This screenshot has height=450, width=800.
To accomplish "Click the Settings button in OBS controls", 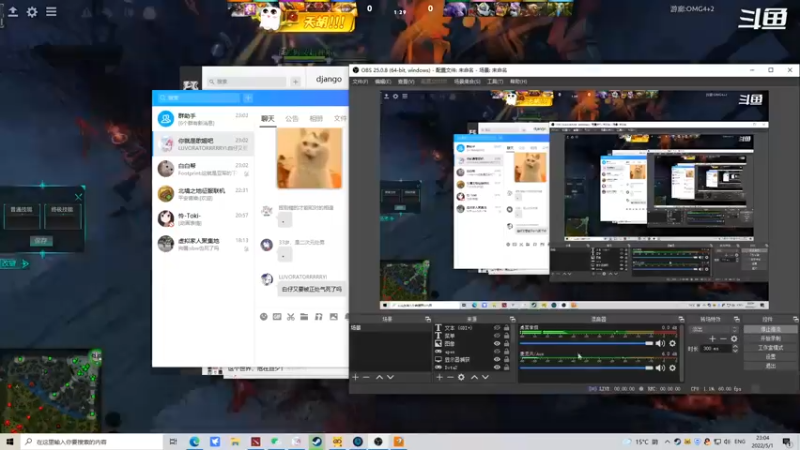I will click(x=770, y=357).
